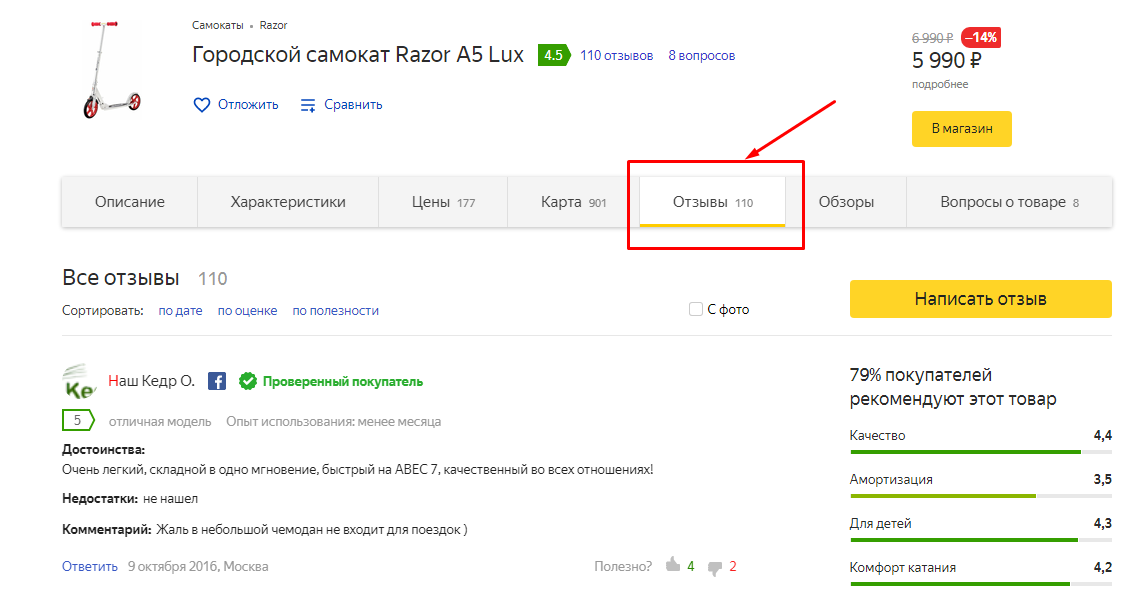Sort reviews по оценке
This screenshot has height=592, width=1145.
(248, 310)
